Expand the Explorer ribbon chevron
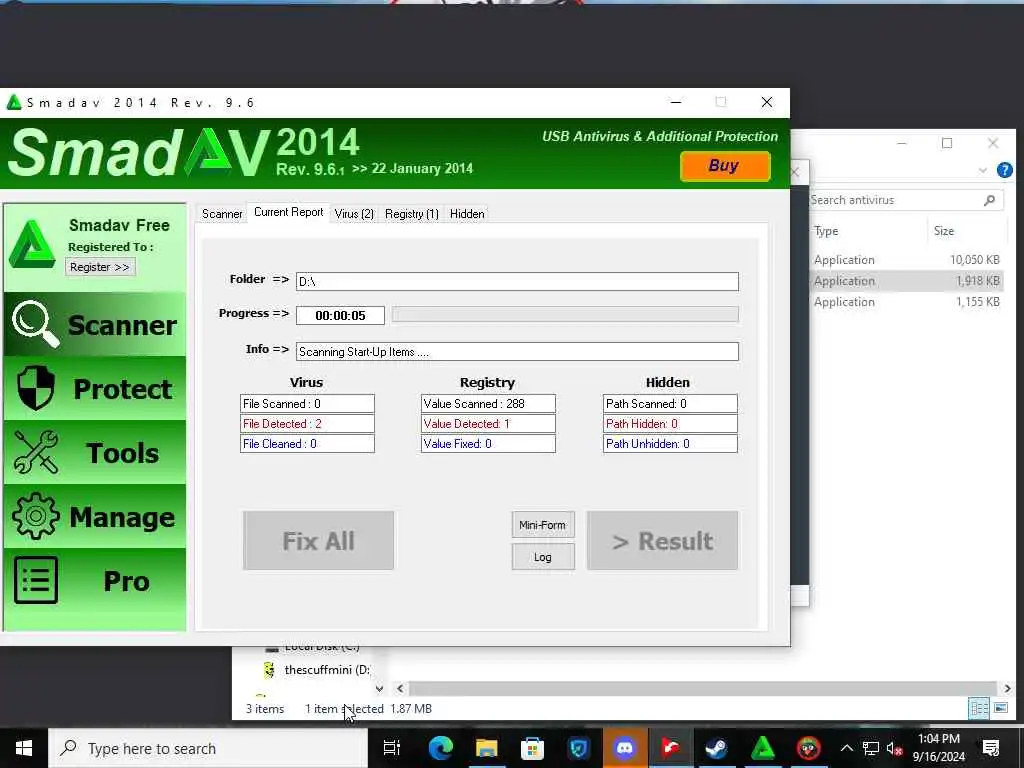The width and height of the screenshot is (1024, 768). [x=982, y=170]
